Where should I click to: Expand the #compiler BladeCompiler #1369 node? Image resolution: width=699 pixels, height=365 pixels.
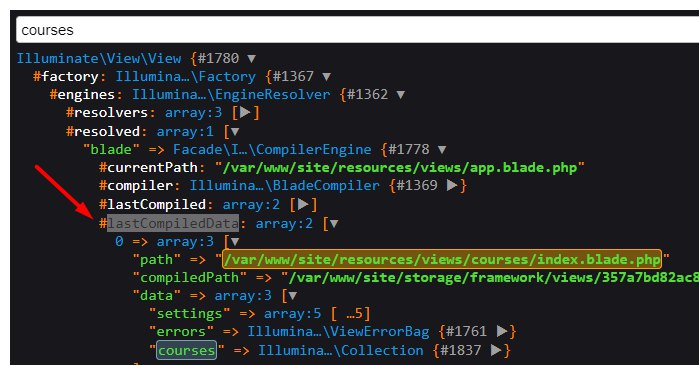point(452,185)
